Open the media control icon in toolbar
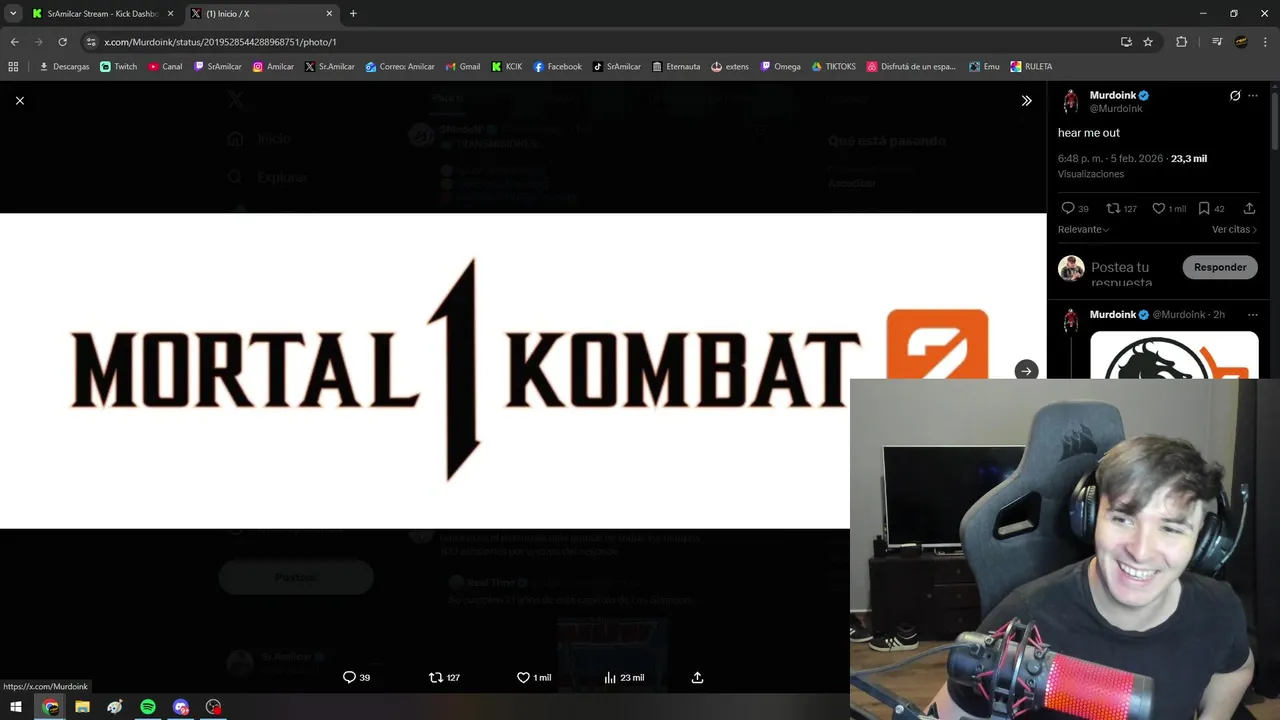 (x=1217, y=42)
